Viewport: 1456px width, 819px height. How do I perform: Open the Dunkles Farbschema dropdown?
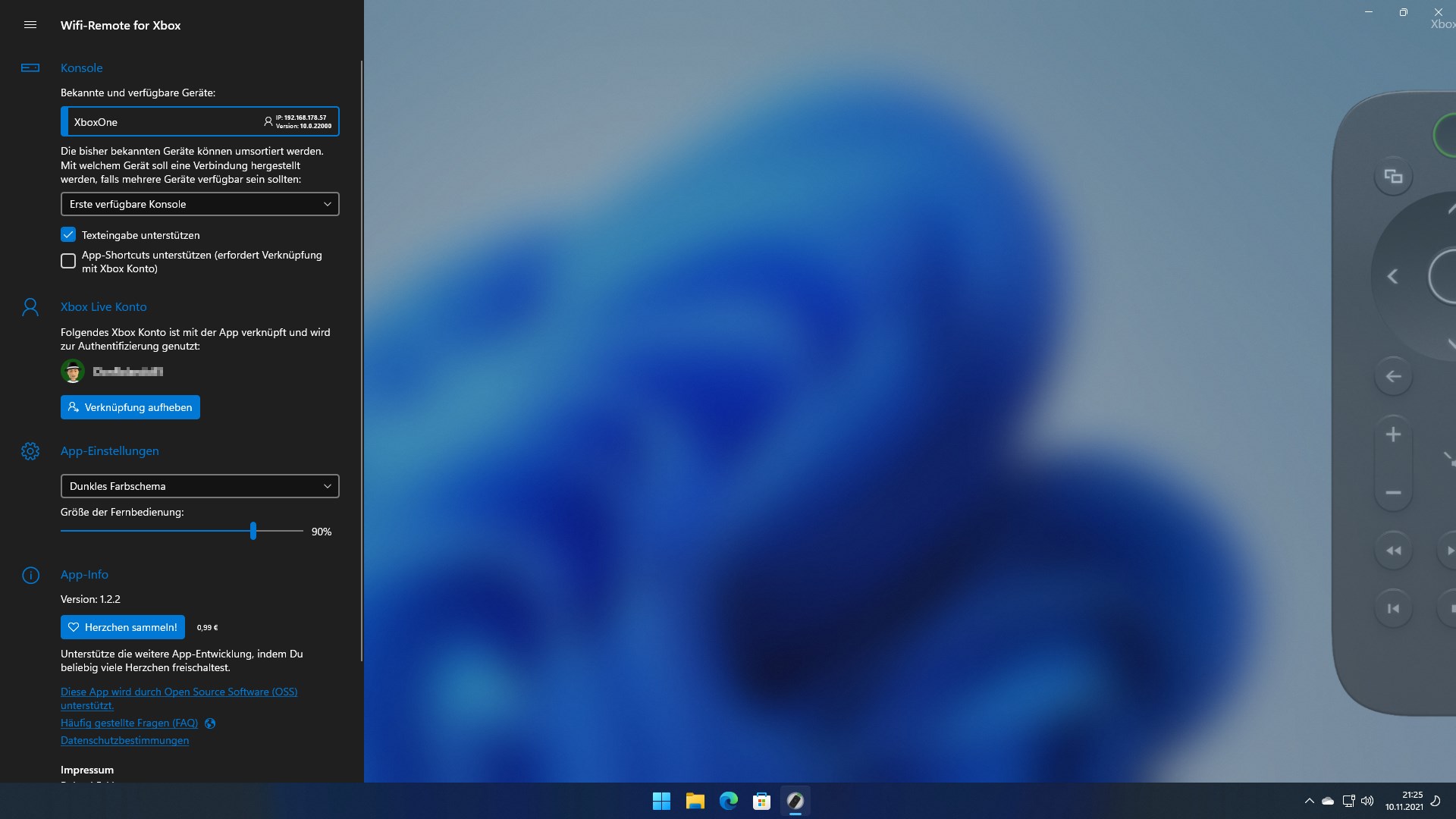(199, 486)
